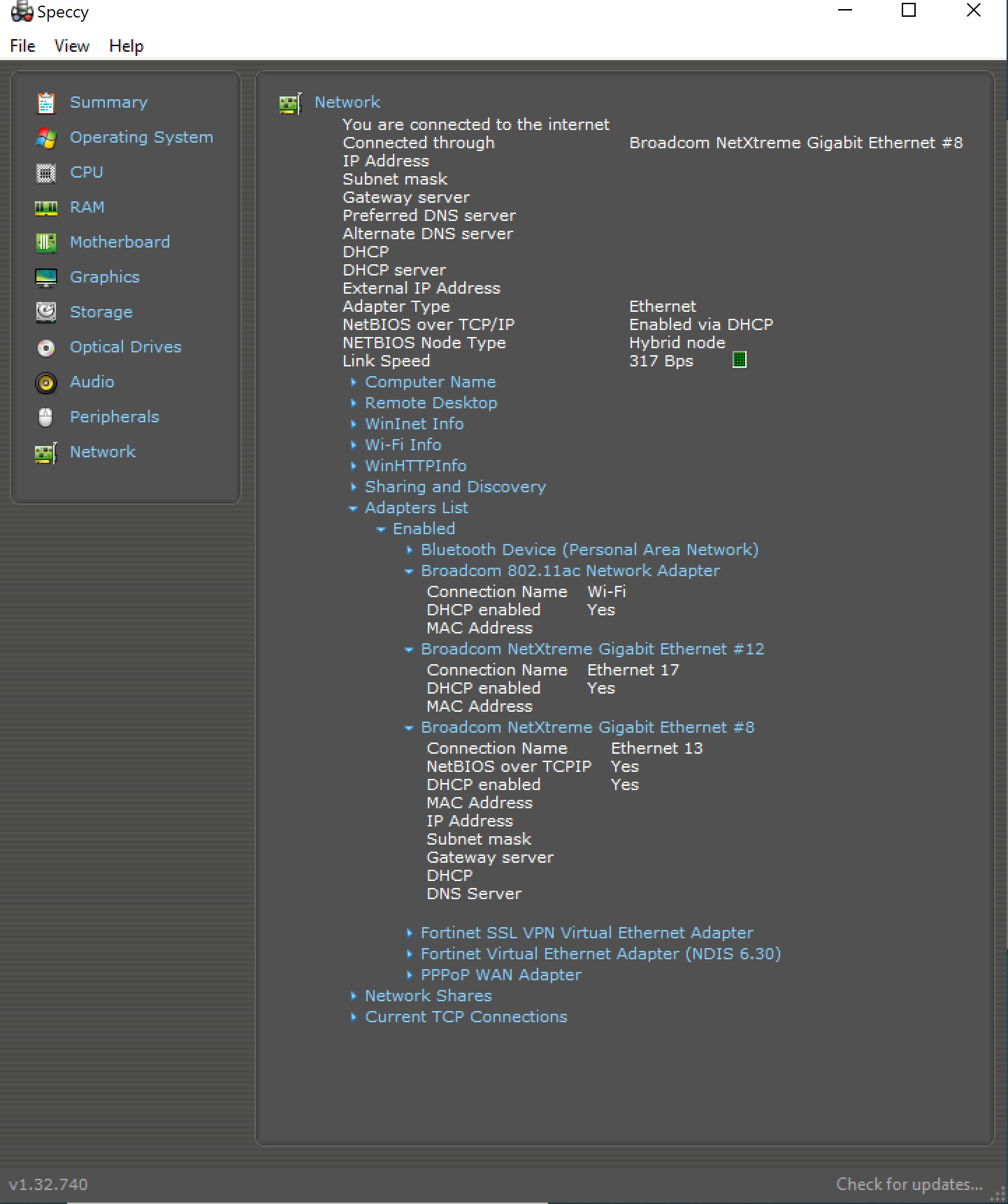
Task: Click the 'Ethernet 13' connection name
Action: 657,748
